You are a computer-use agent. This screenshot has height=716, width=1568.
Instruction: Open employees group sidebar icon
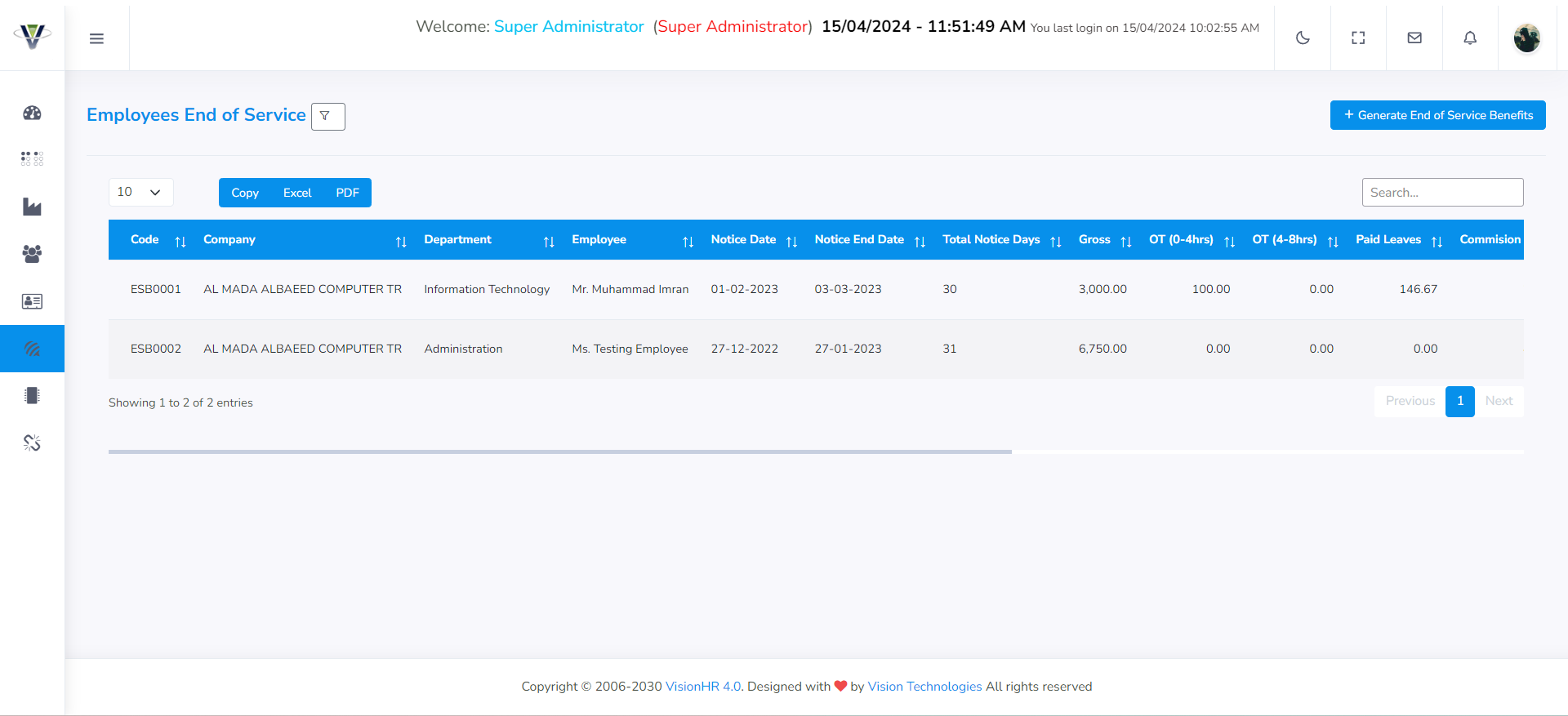pos(32,254)
